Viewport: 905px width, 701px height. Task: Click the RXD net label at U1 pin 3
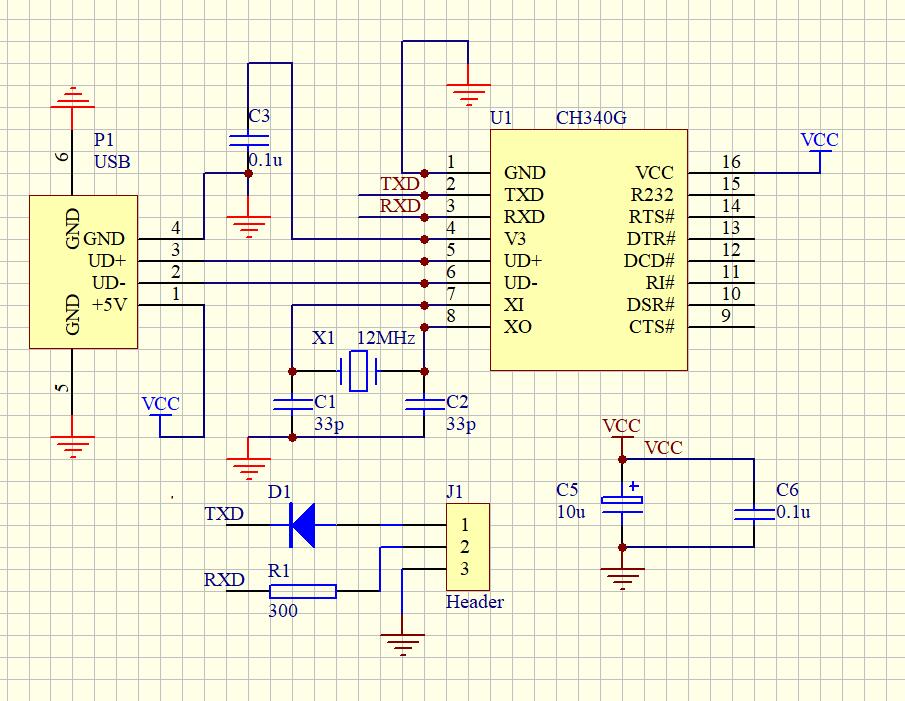coord(400,206)
